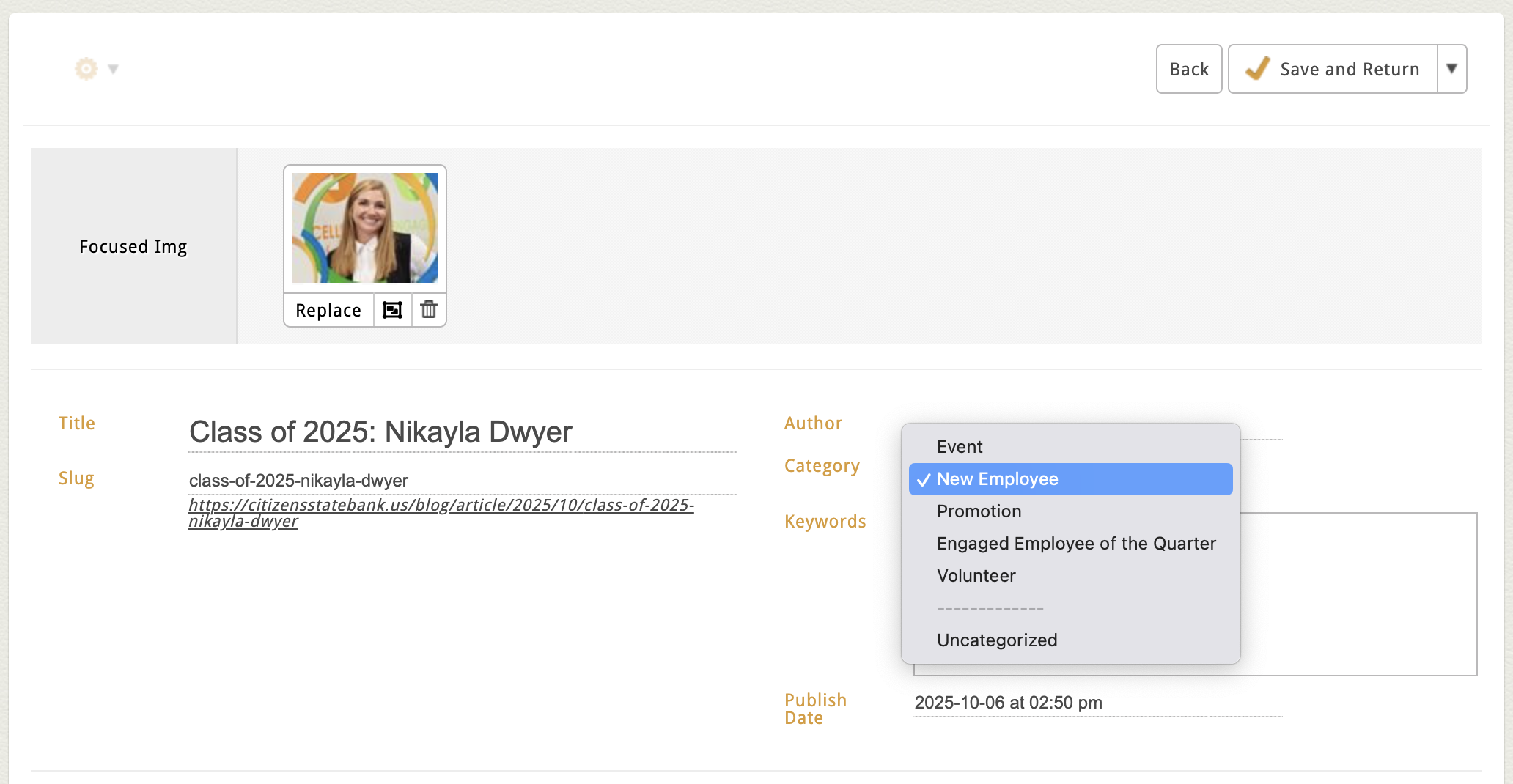Choose Promotion category option
The width and height of the screenshot is (1513, 784).
[979, 511]
